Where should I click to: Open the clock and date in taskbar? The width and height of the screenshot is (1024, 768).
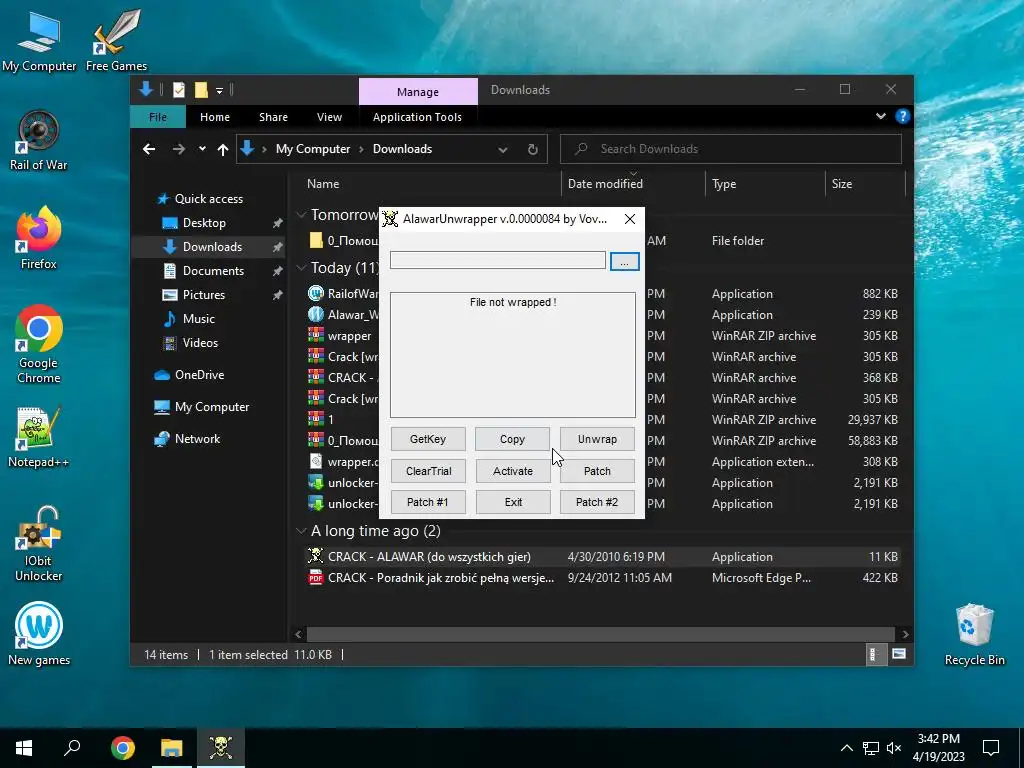click(938, 748)
